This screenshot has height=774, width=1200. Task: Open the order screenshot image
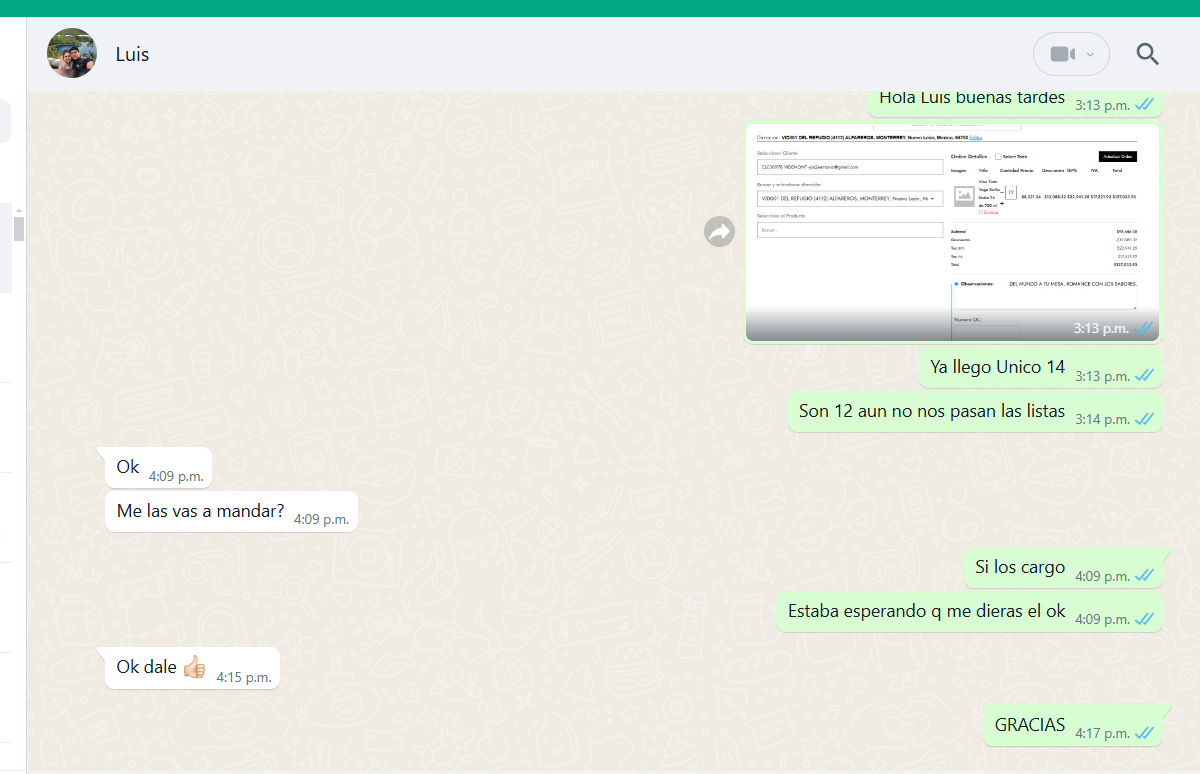coord(950,232)
